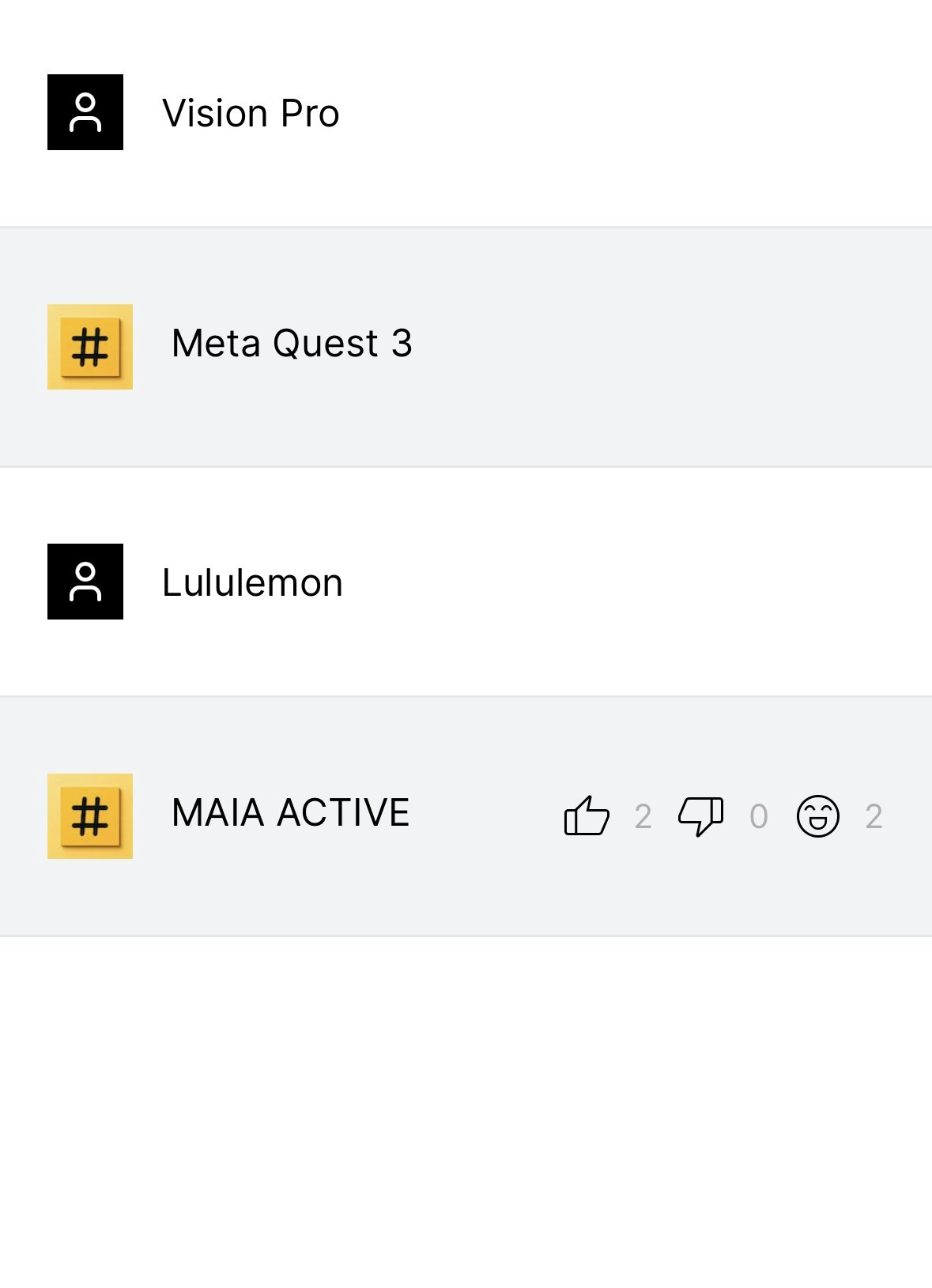The image size is (932, 1288).
Task: Click the Vision Pro user avatar icon
Action: tap(85, 112)
